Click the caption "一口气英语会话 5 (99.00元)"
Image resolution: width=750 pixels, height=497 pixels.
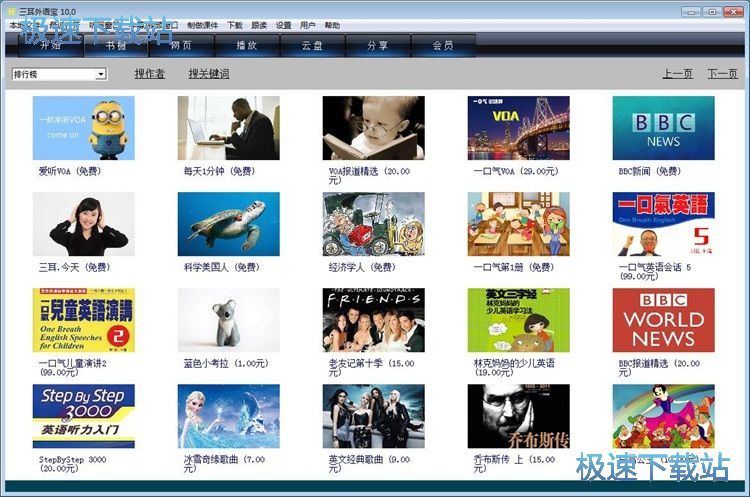coord(655,272)
